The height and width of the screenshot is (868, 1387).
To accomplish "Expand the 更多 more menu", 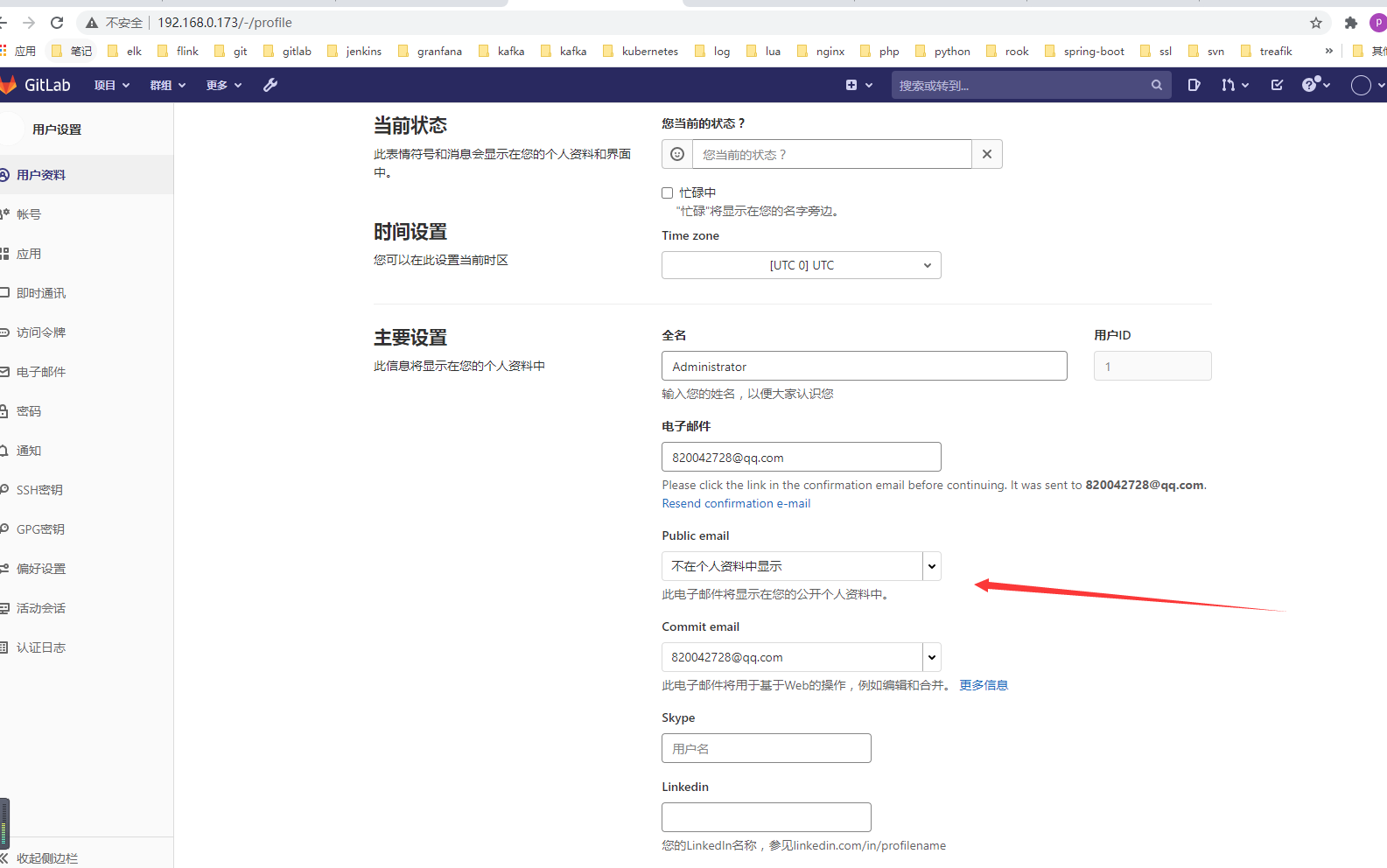I will pos(224,85).
